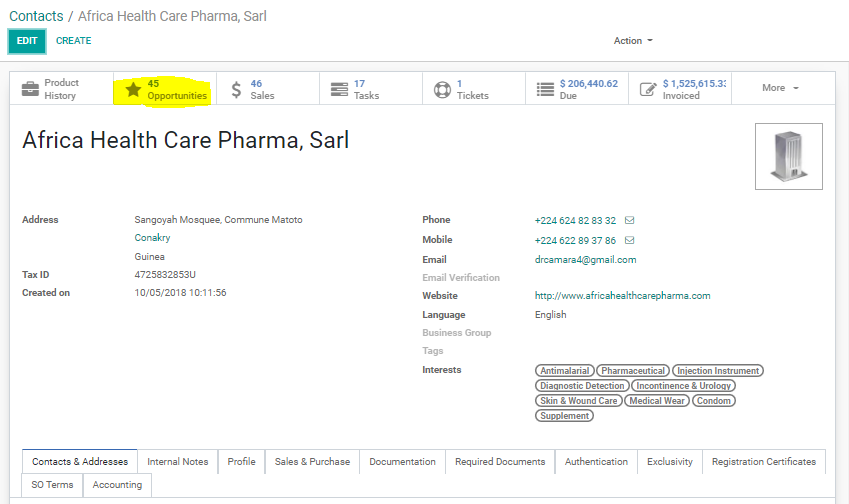Click the Incontinence & Urology interest tag
This screenshot has height=504, width=849.
click(x=683, y=386)
